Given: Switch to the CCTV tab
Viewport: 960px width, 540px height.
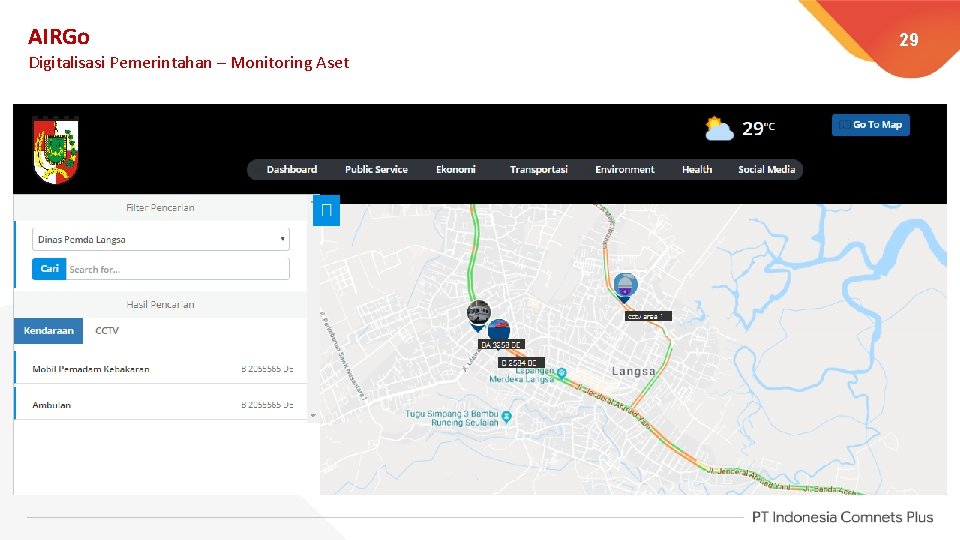Looking at the screenshot, I should coord(107,331).
